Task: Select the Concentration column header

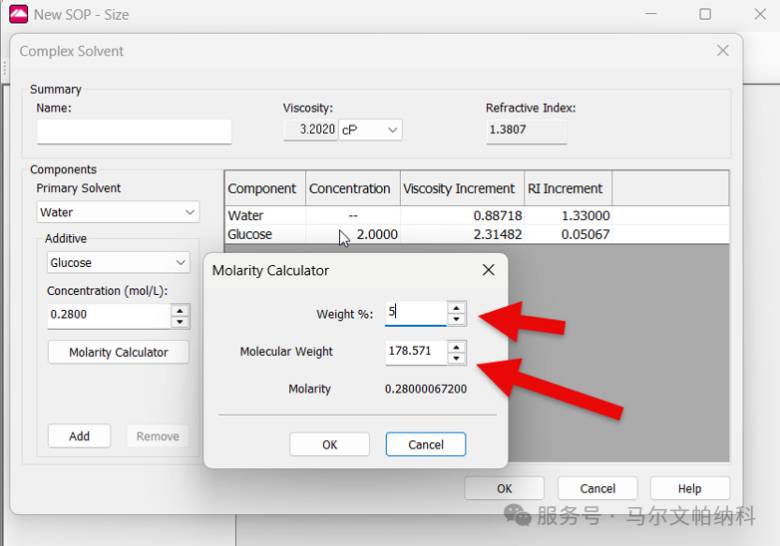Action: [350, 188]
